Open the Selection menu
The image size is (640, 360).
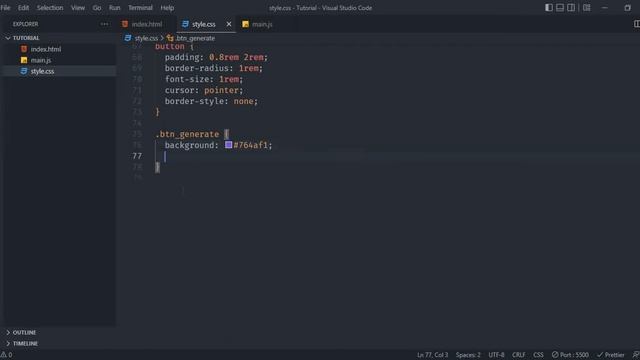[x=50, y=8]
